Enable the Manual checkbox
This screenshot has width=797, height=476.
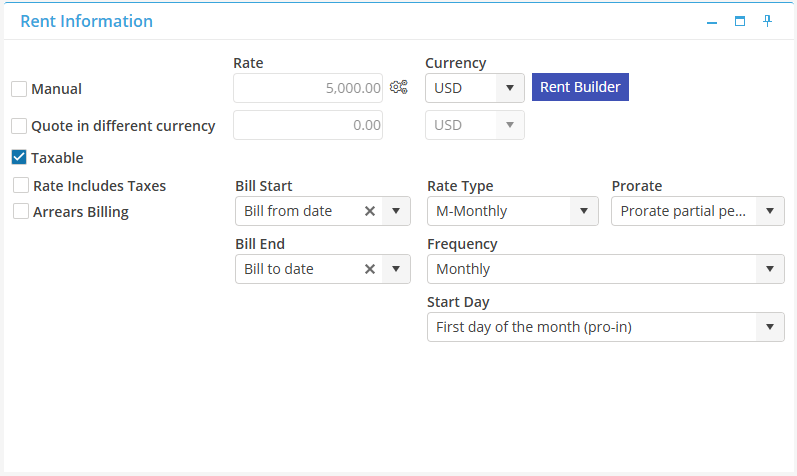tap(19, 89)
